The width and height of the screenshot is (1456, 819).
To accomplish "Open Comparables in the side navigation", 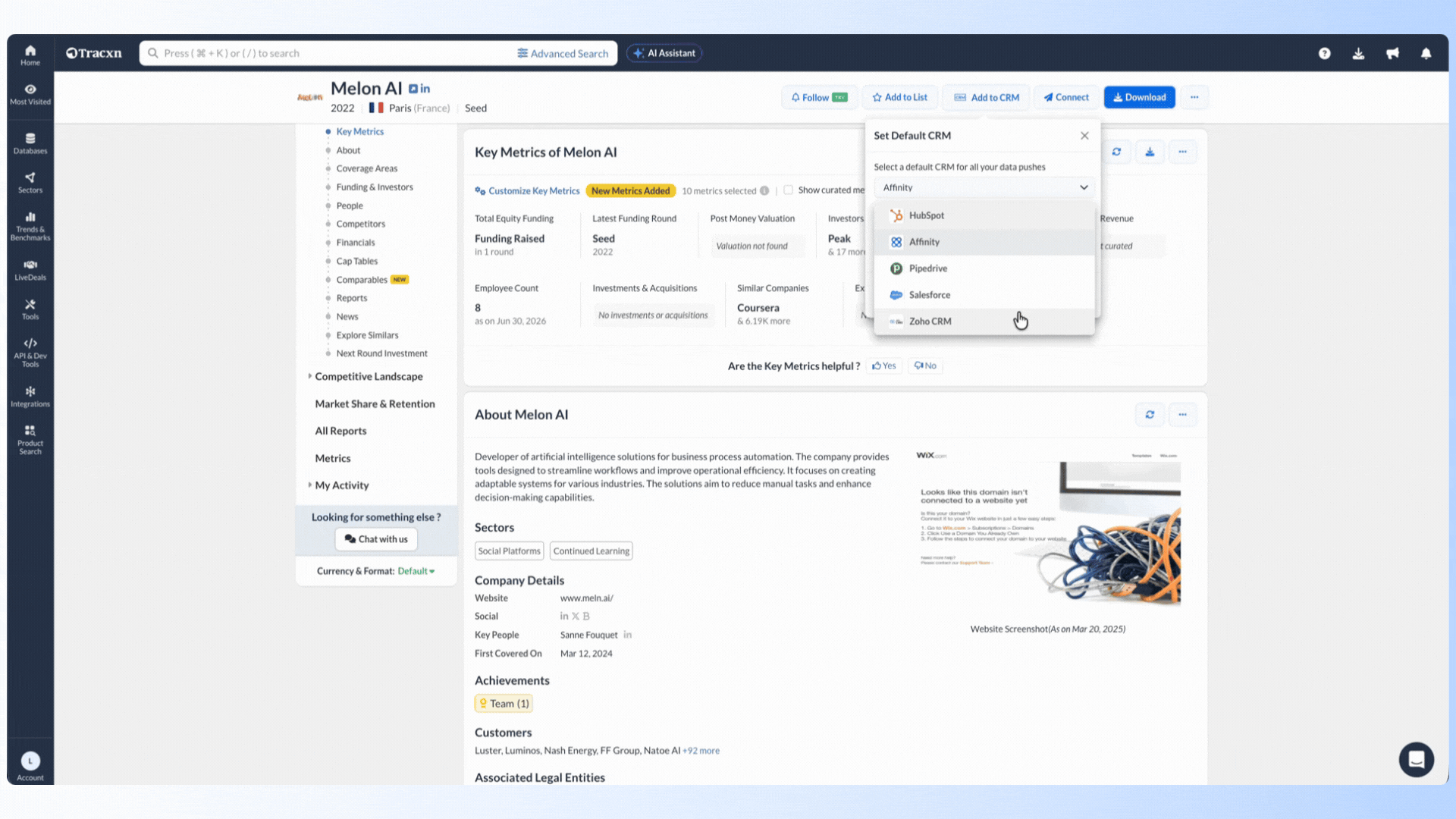I will 362,280.
